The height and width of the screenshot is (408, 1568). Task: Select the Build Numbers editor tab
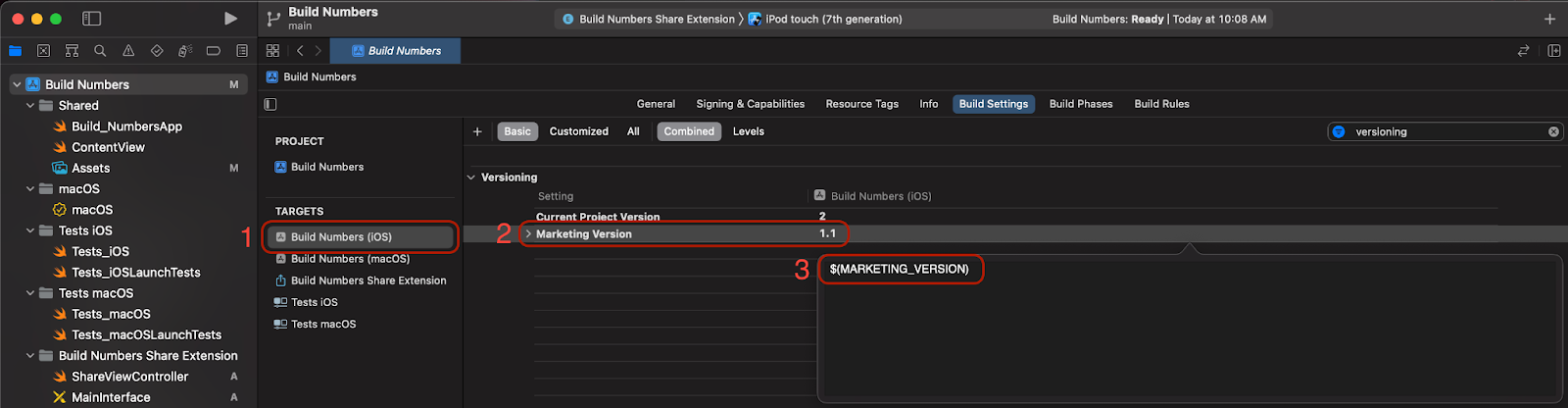pos(396,51)
